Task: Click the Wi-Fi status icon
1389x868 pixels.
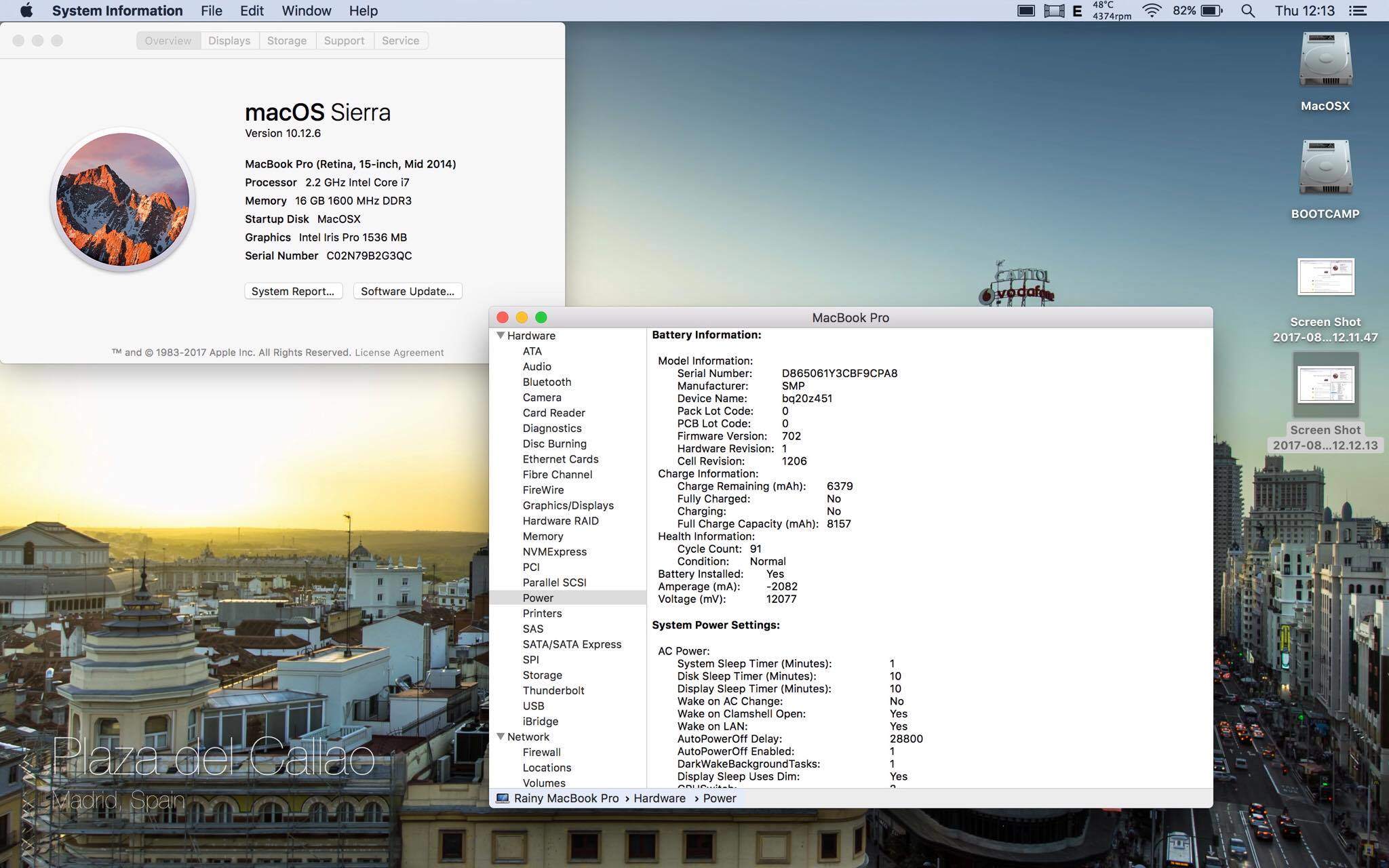Action: 1152,11
